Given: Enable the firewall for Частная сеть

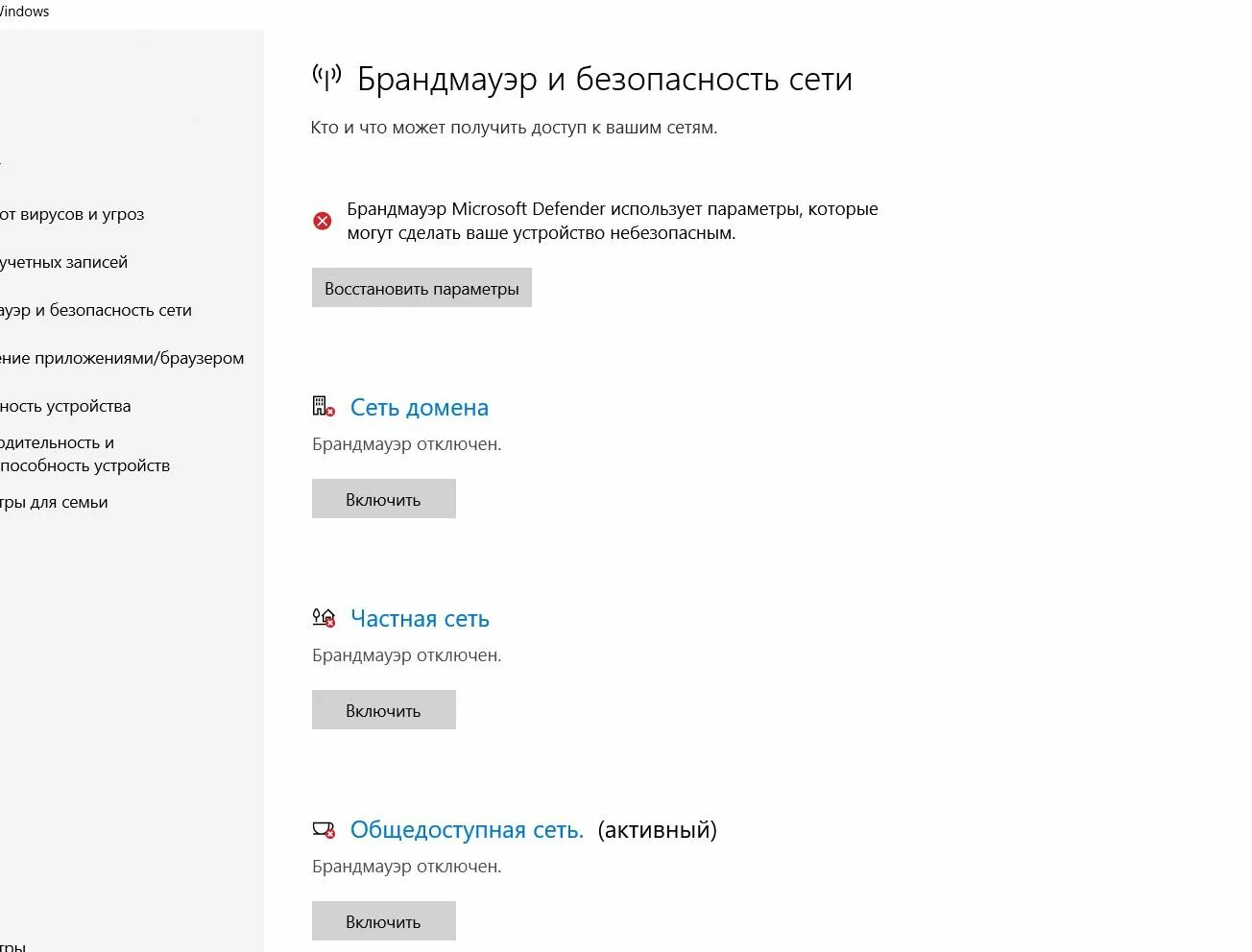Looking at the screenshot, I should coord(383,710).
